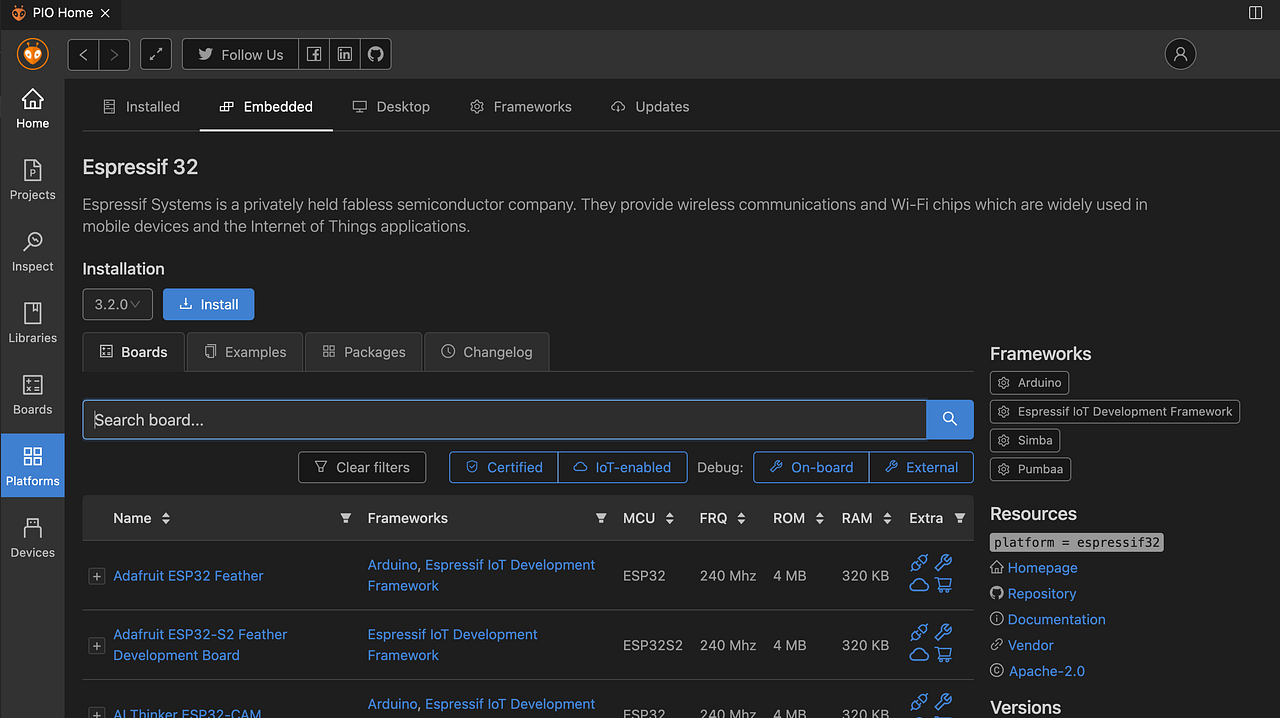Select the Platforms icon in the sidebar

32,465
